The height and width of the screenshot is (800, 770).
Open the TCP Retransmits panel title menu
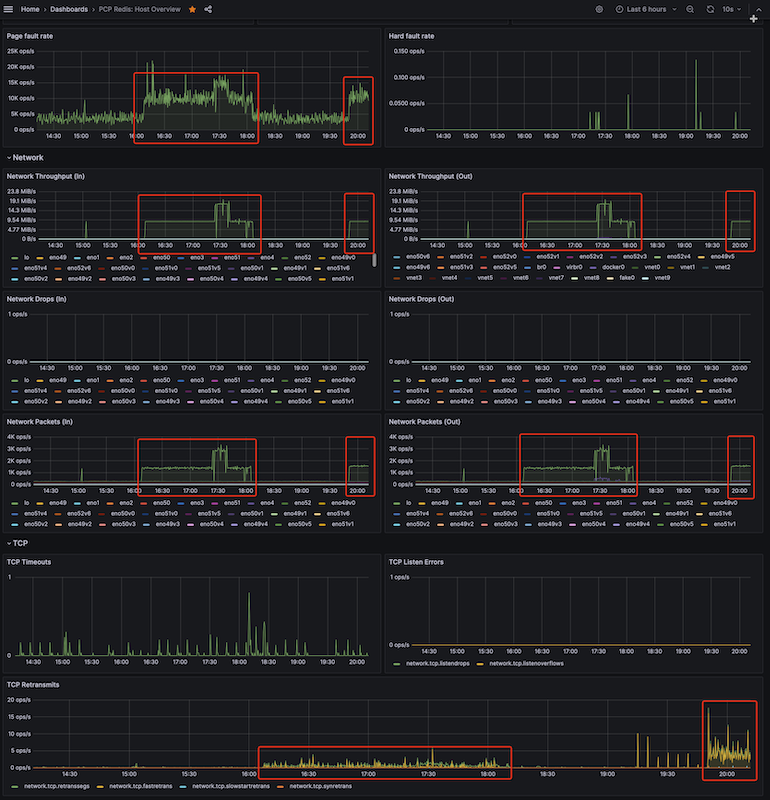pos(33,685)
